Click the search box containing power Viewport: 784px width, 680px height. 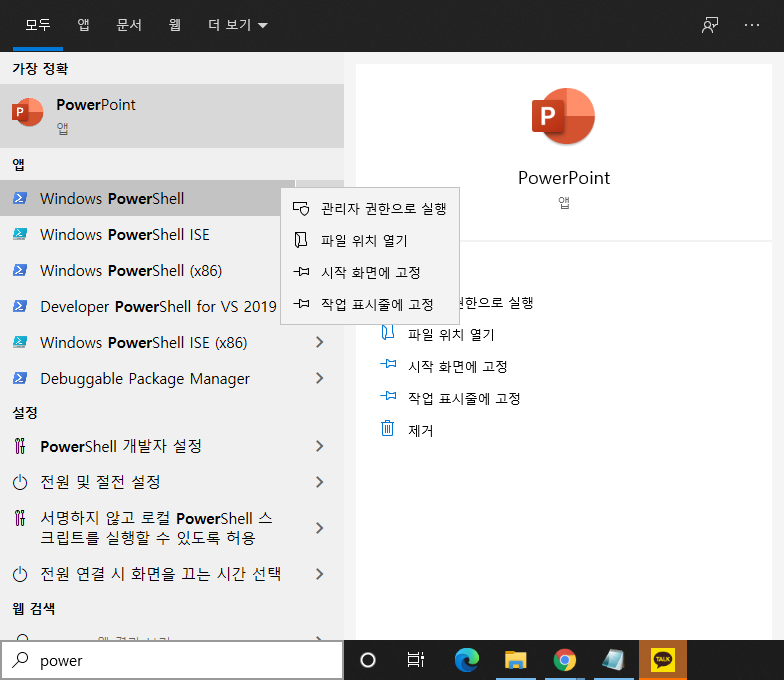[172, 660]
